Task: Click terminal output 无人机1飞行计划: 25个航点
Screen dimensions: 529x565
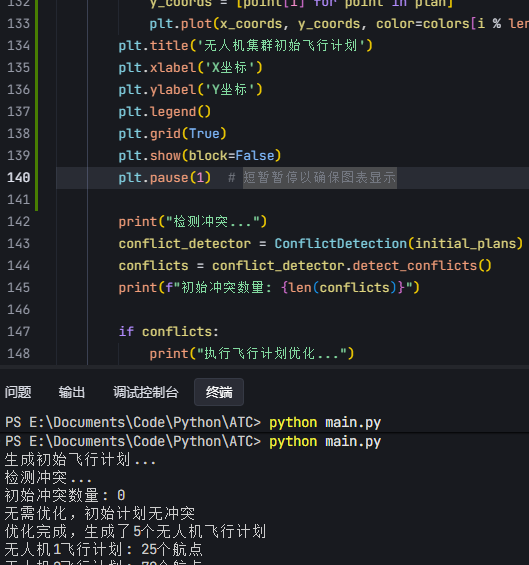Action: 104,550
